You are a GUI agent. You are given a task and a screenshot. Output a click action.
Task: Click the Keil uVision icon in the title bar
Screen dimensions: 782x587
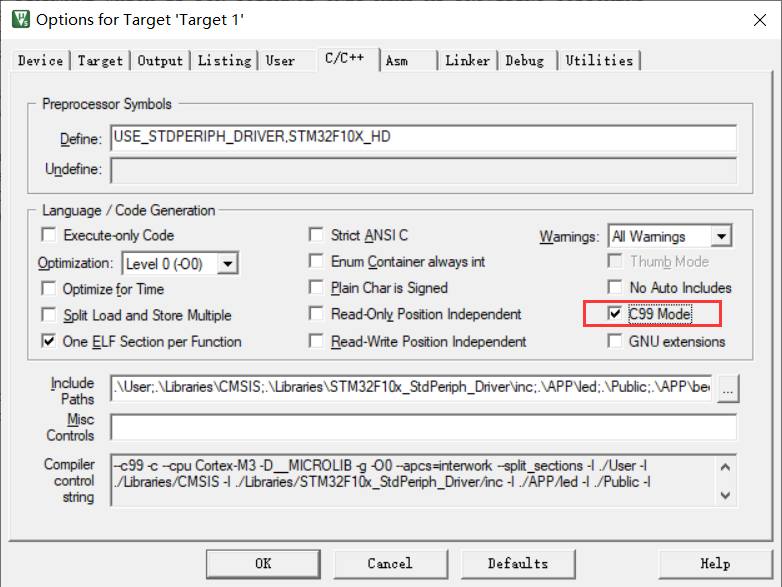20,19
